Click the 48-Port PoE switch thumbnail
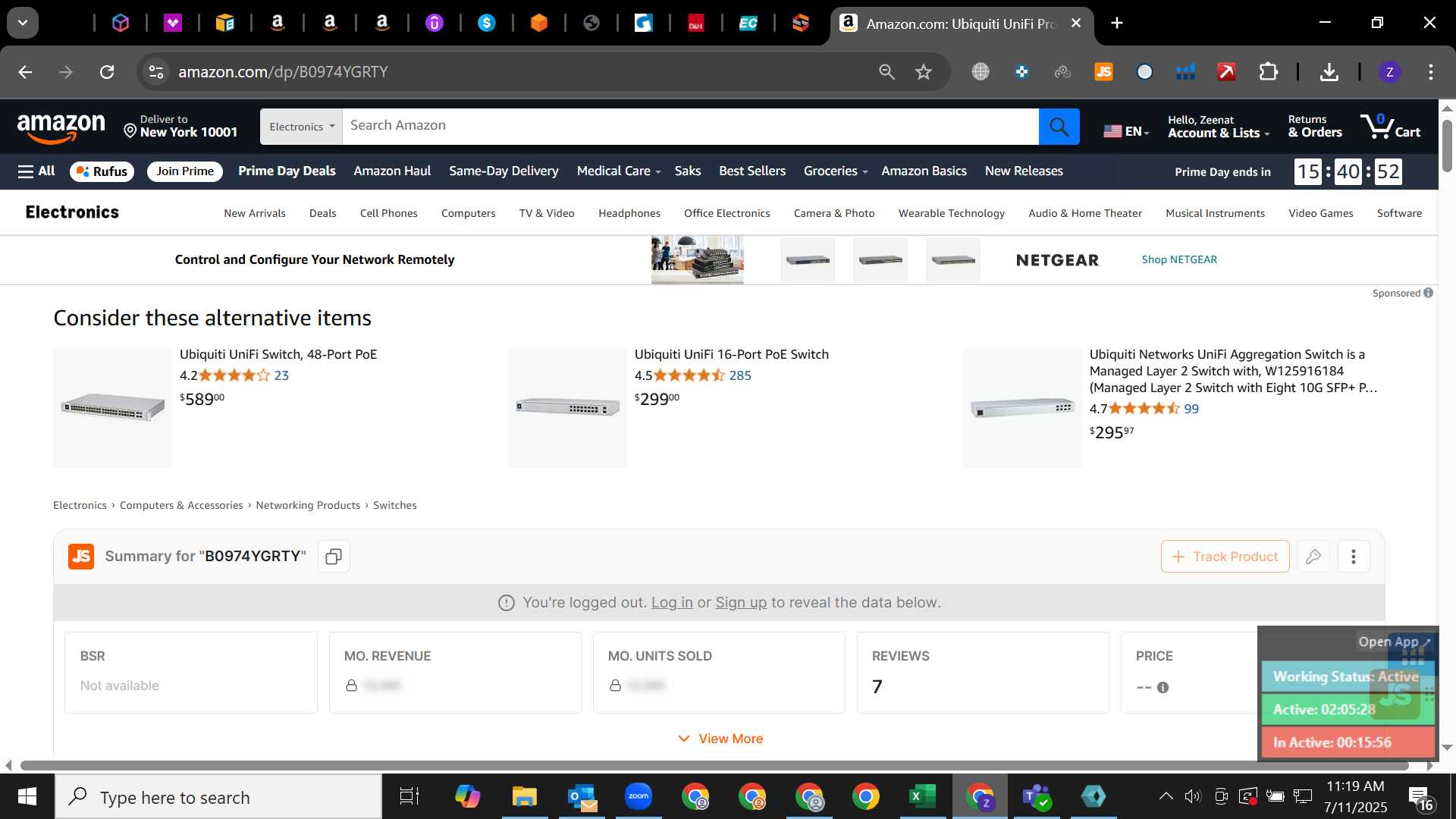The image size is (1456, 819). pyautogui.click(x=112, y=408)
